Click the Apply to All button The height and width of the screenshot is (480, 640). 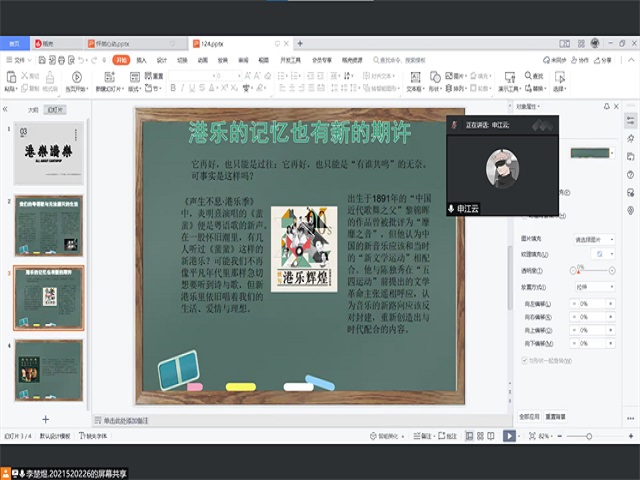click(x=529, y=416)
